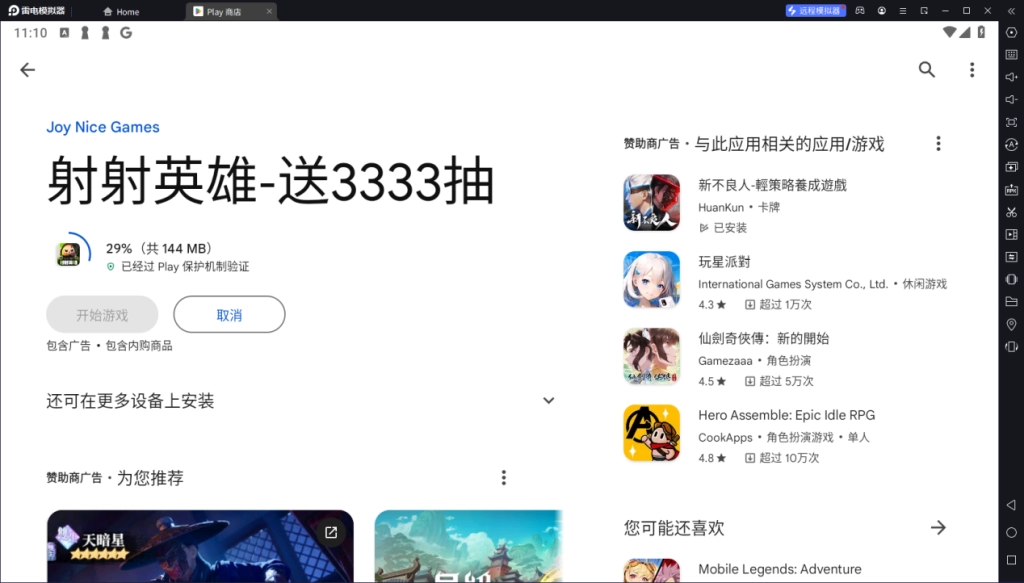The height and width of the screenshot is (583, 1024).
Task: Open the Joy Nice Games developer link
Action: coord(103,127)
